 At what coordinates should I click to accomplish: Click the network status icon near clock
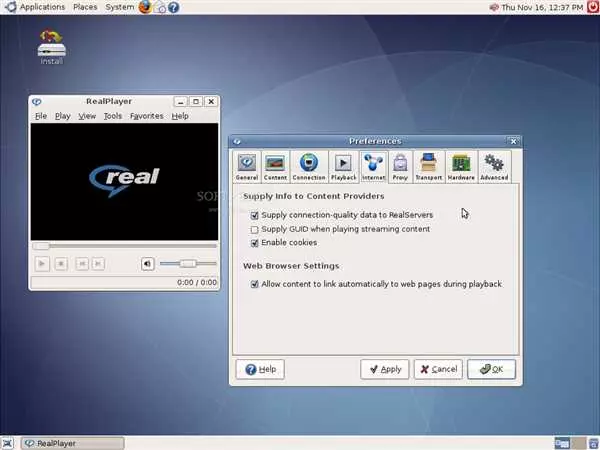click(494, 7)
